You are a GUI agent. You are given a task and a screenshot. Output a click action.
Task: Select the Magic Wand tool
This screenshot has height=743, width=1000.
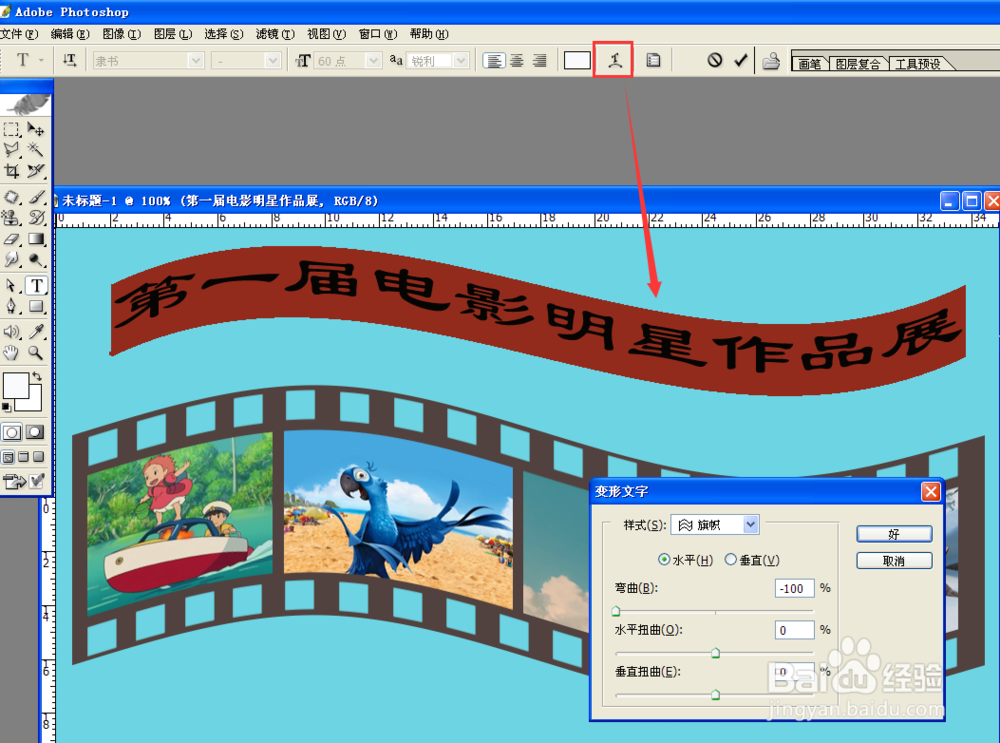point(36,150)
